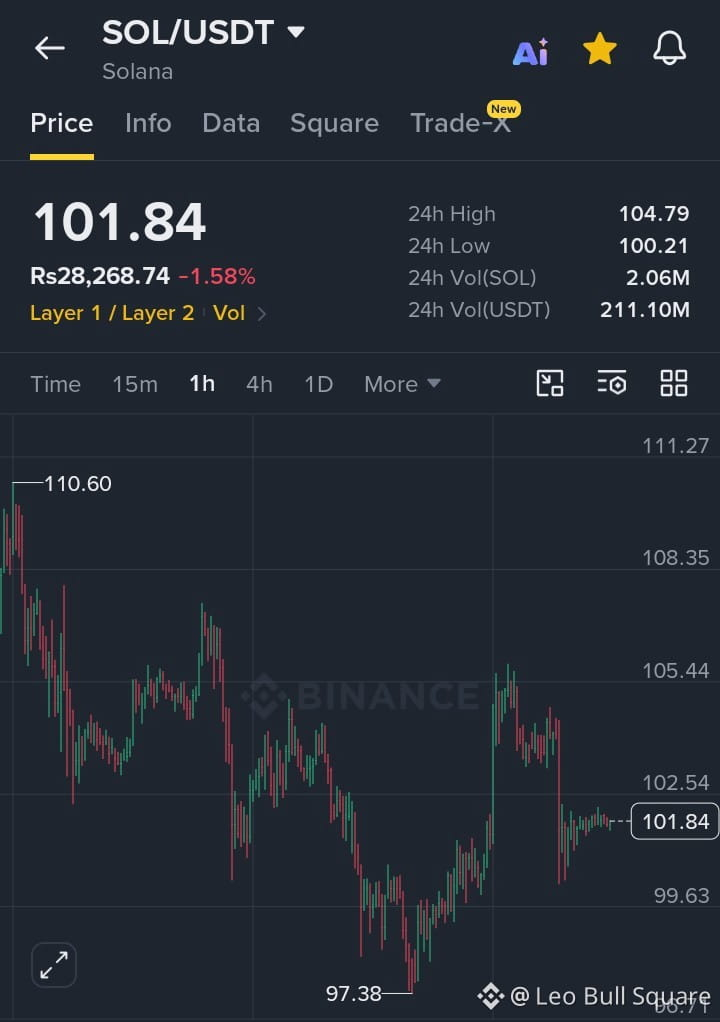Select the 15m timeframe
The height and width of the screenshot is (1022, 720).
(x=135, y=384)
